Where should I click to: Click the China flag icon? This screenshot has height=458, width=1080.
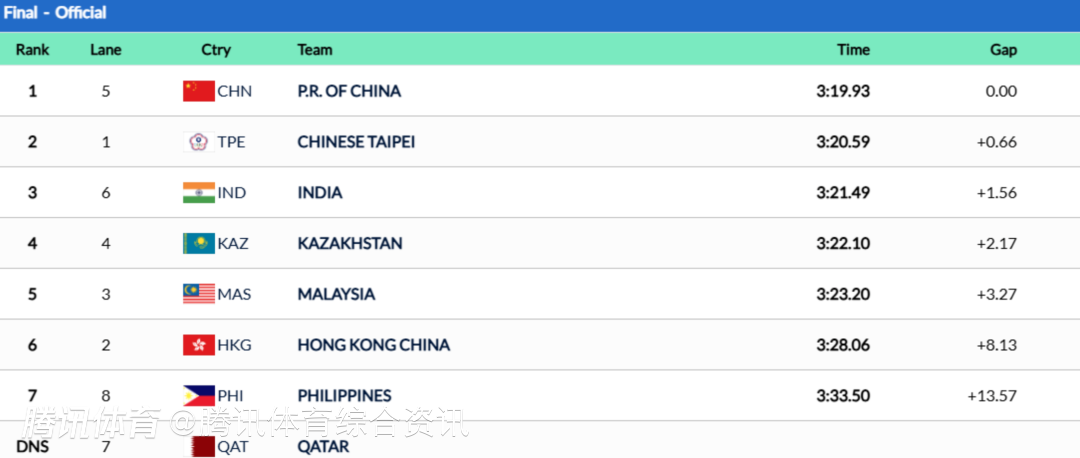point(198,91)
